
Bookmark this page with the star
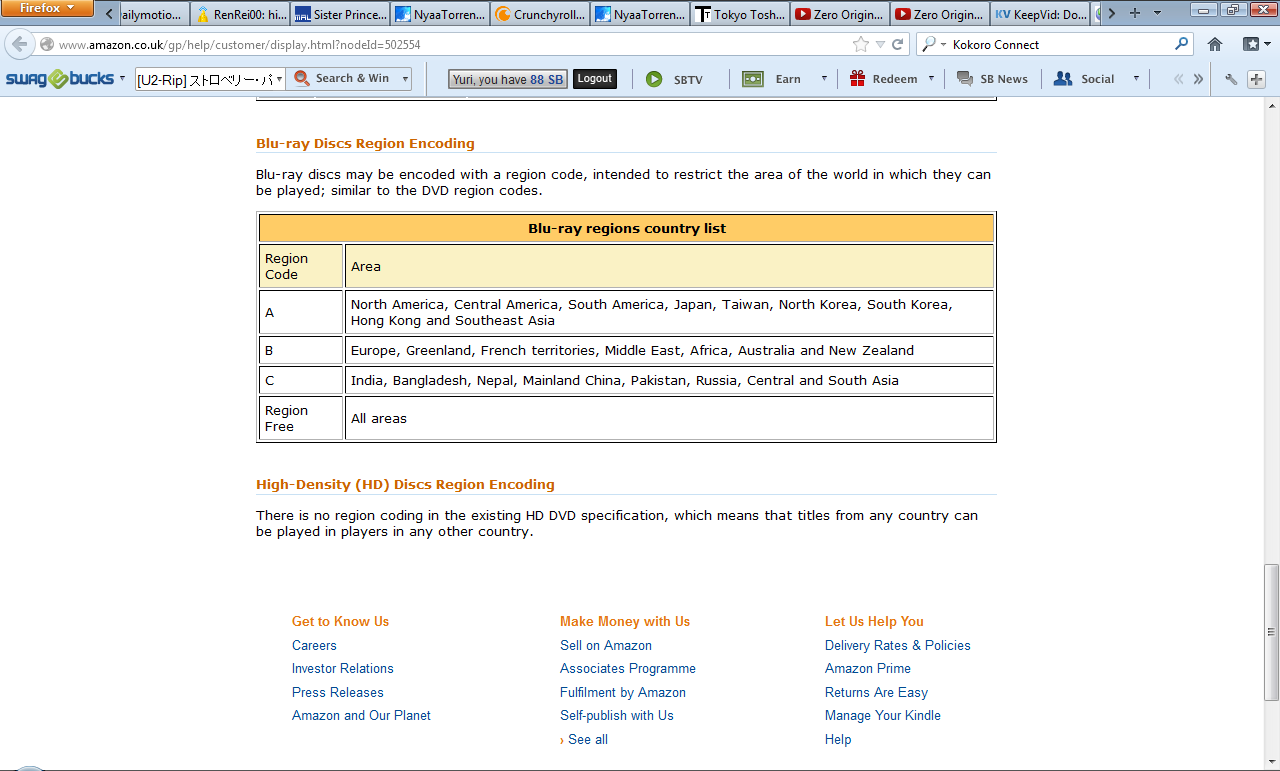[860, 45]
